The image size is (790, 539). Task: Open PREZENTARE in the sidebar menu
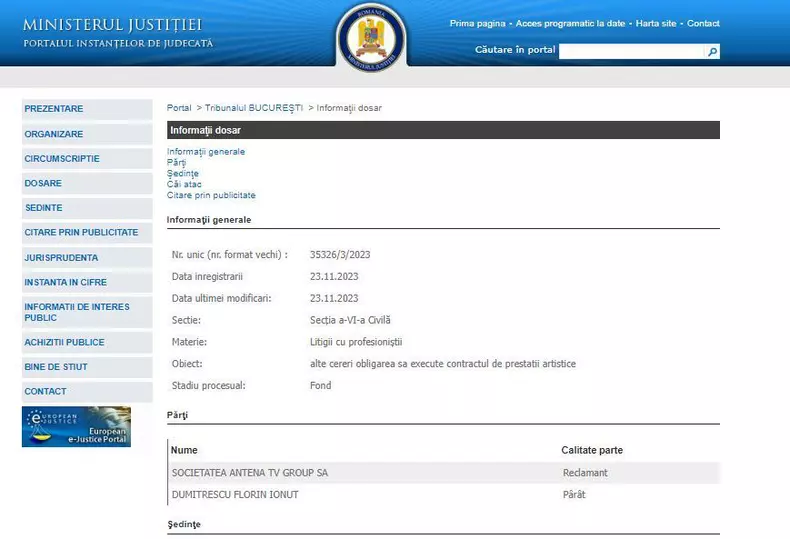(87, 109)
